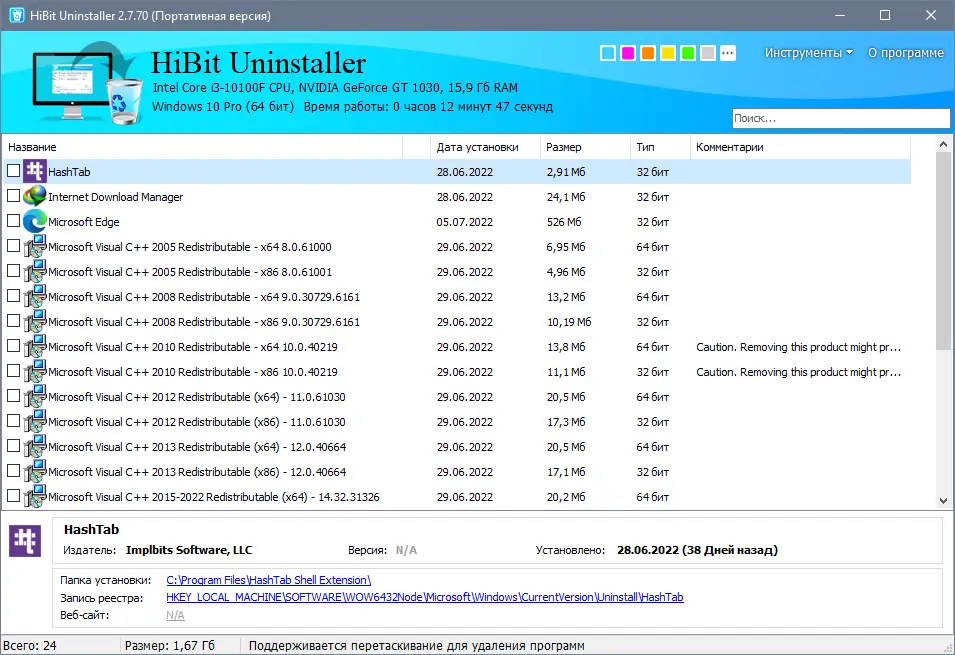The width and height of the screenshot is (955, 655).
Task: Click the list scrollbar up arrow
Action: click(x=943, y=144)
